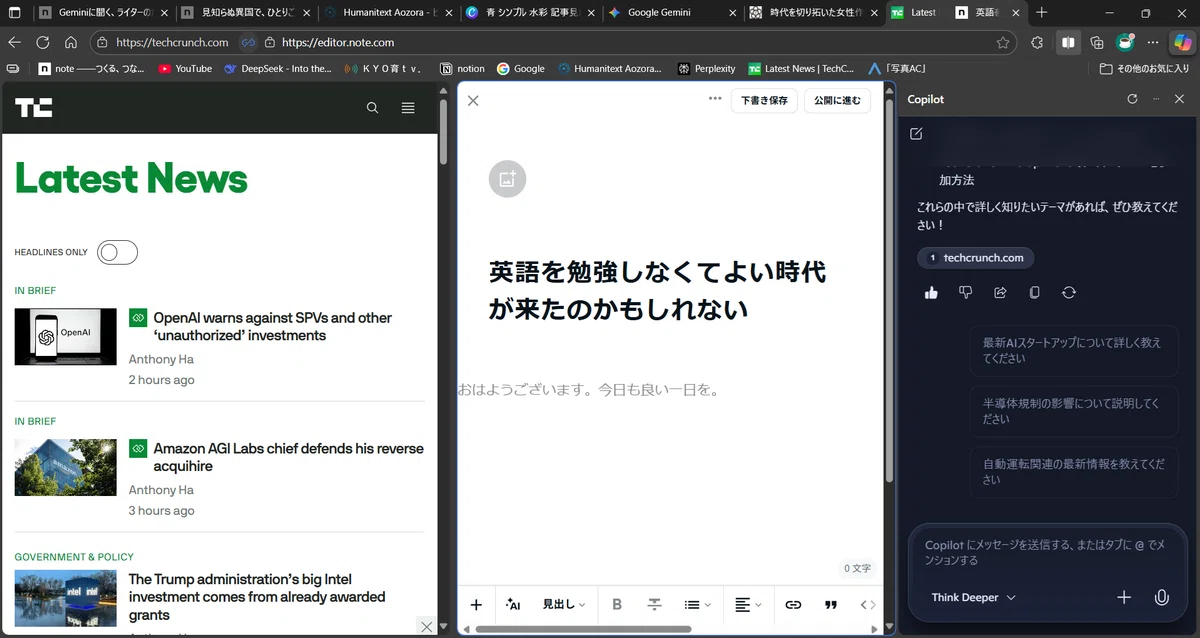Viewport: 1200px width, 638px height.
Task: Reload the browser page
Action: click(43, 43)
